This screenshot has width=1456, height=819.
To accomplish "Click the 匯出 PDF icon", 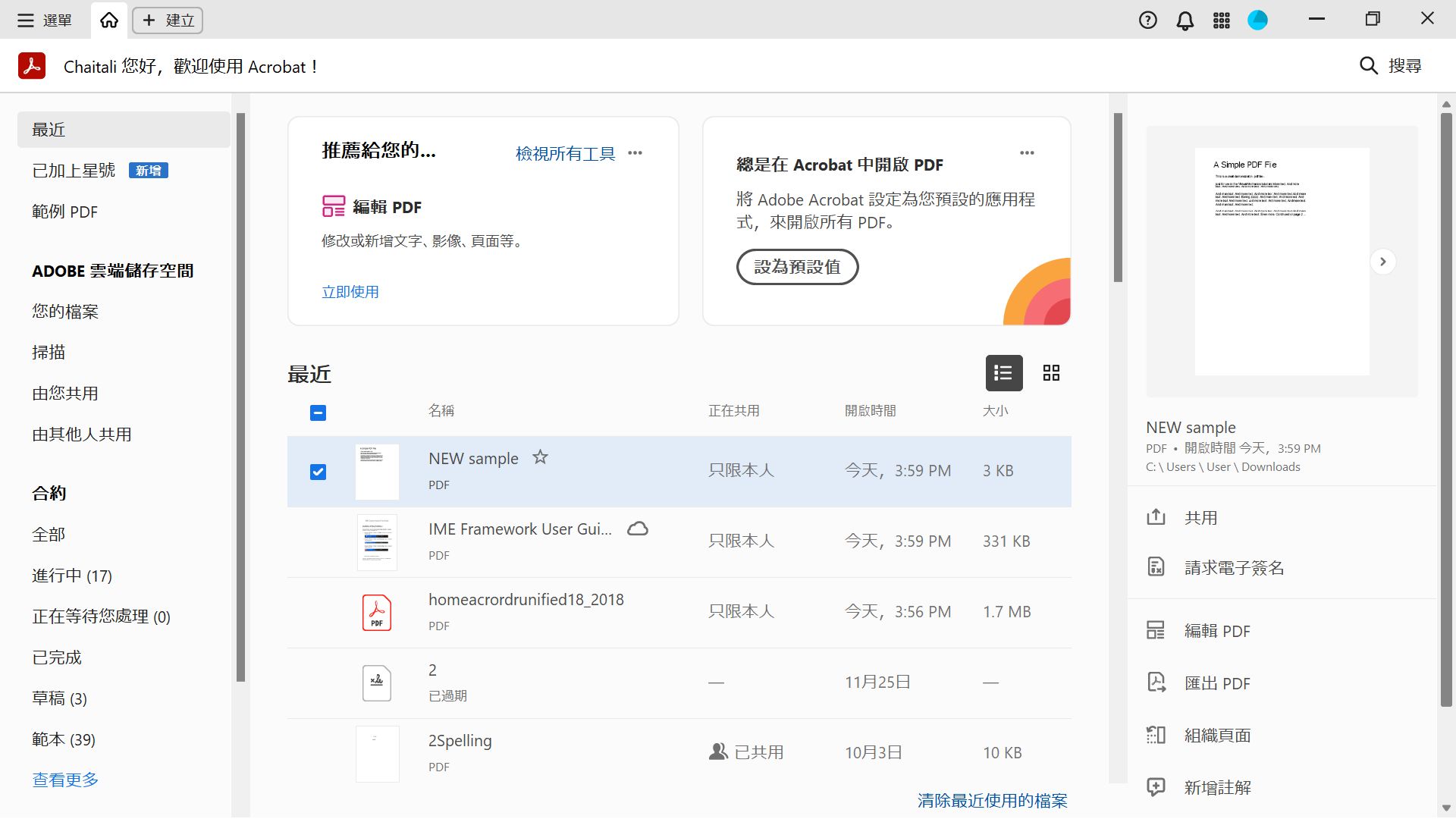I will 1156,682.
